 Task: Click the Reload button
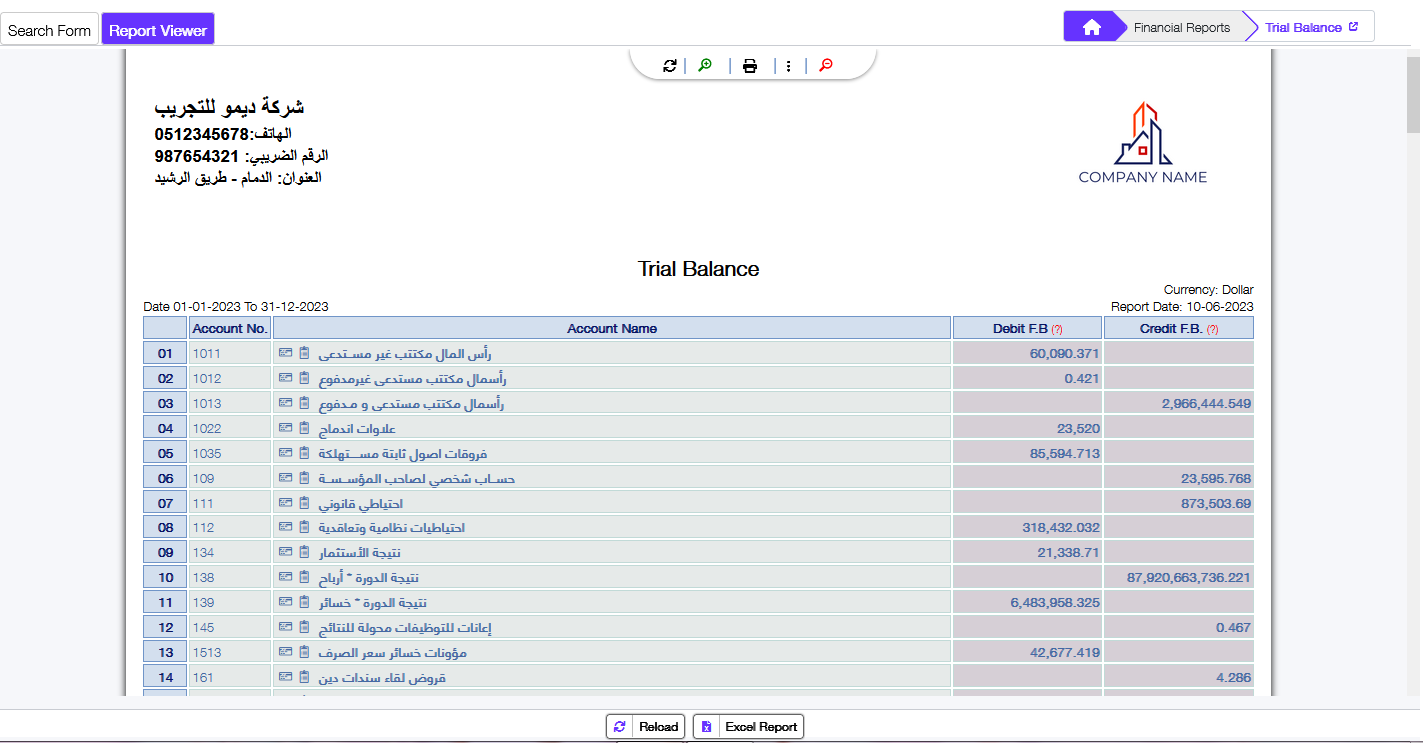(647, 727)
